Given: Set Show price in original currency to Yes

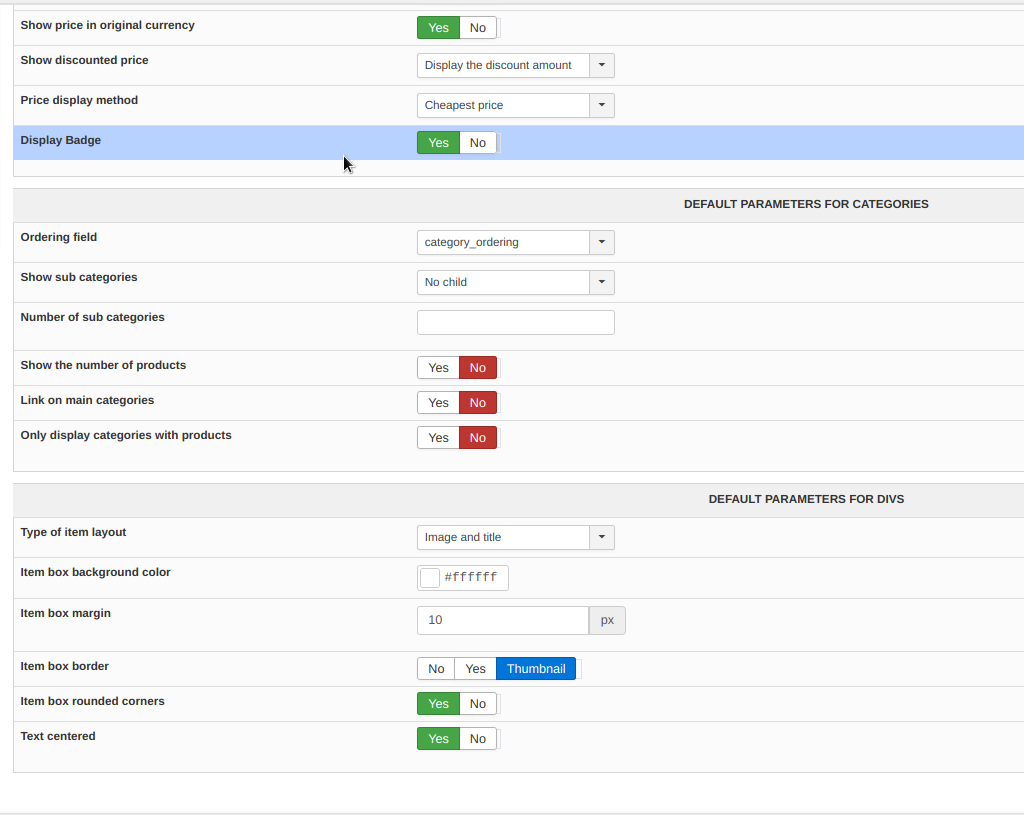Looking at the screenshot, I should [438, 27].
